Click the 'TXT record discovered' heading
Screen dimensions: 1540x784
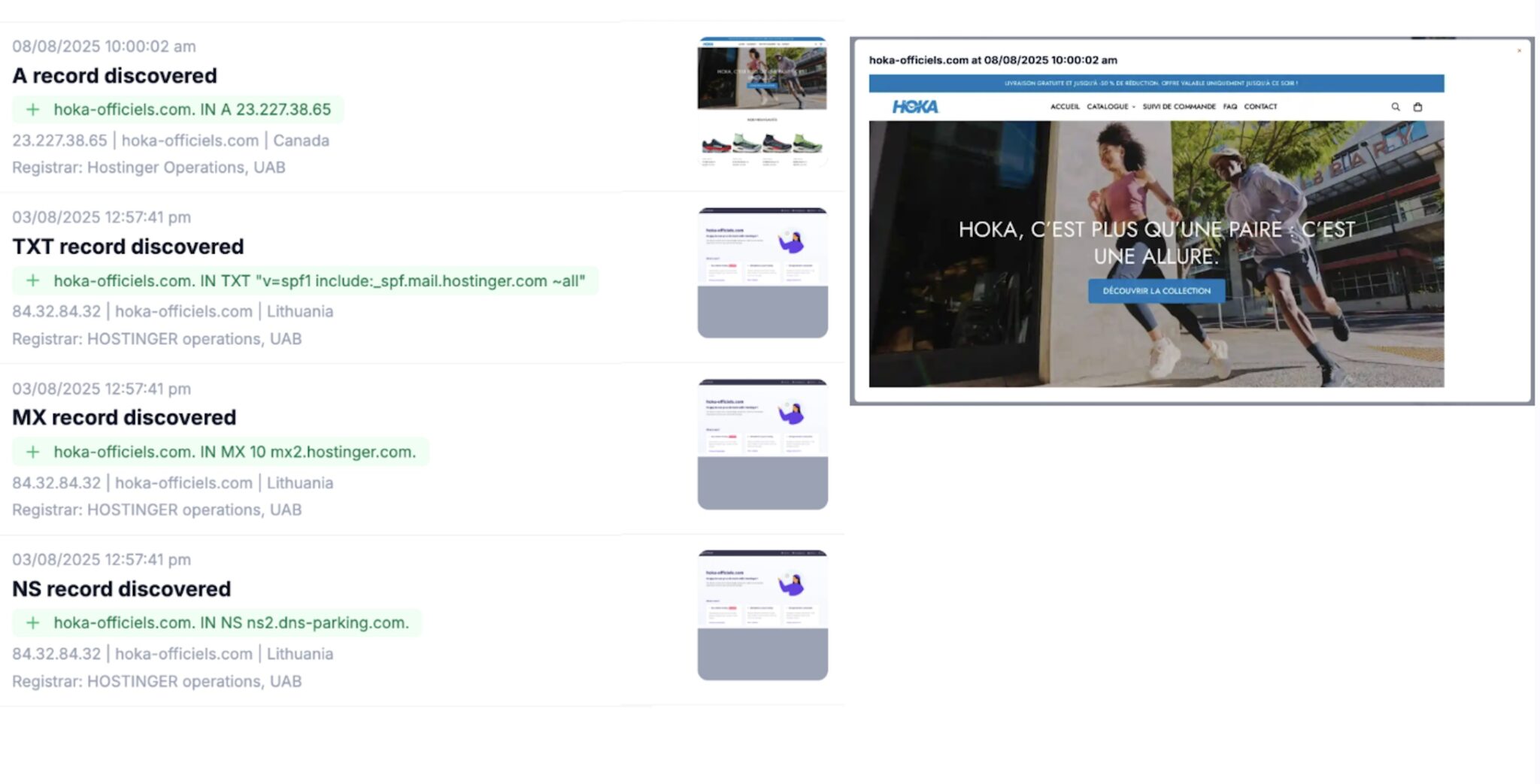[x=128, y=247]
